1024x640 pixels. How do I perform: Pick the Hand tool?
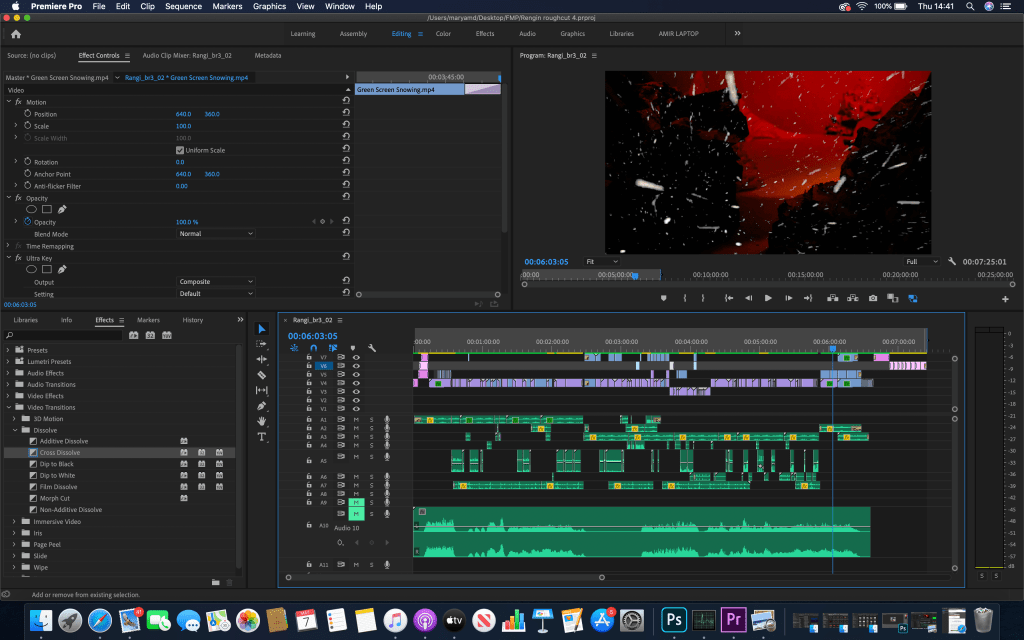(x=262, y=421)
